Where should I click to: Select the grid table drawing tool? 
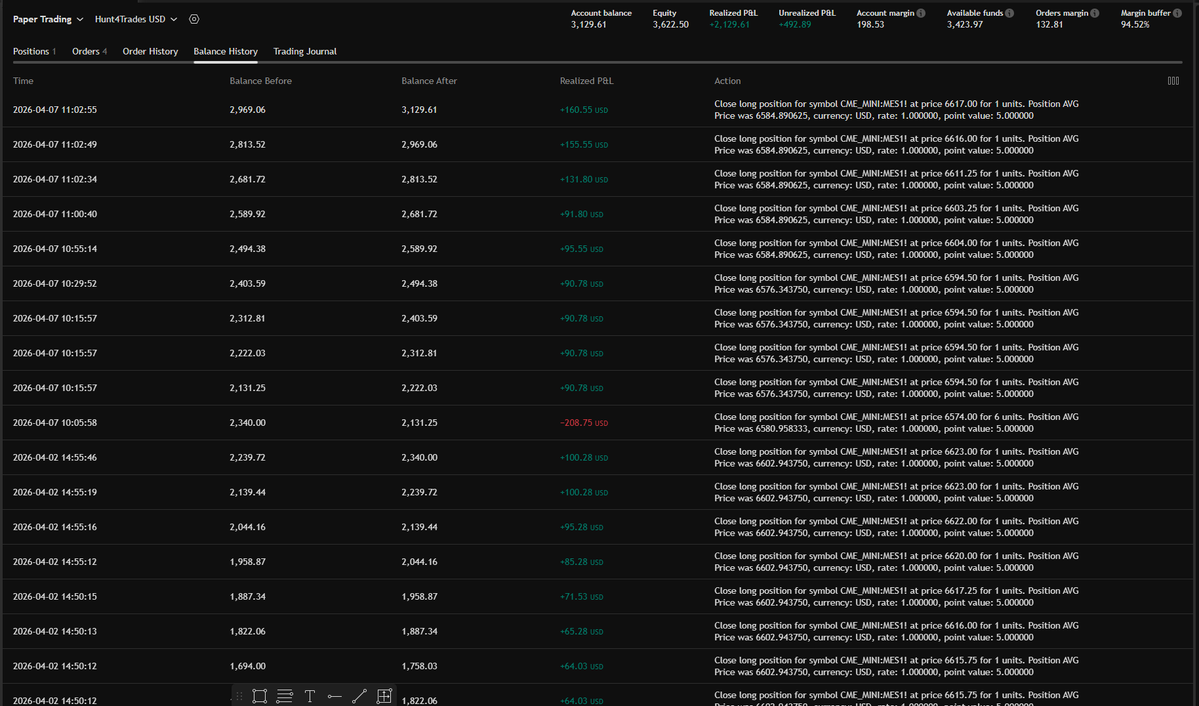point(384,696)
